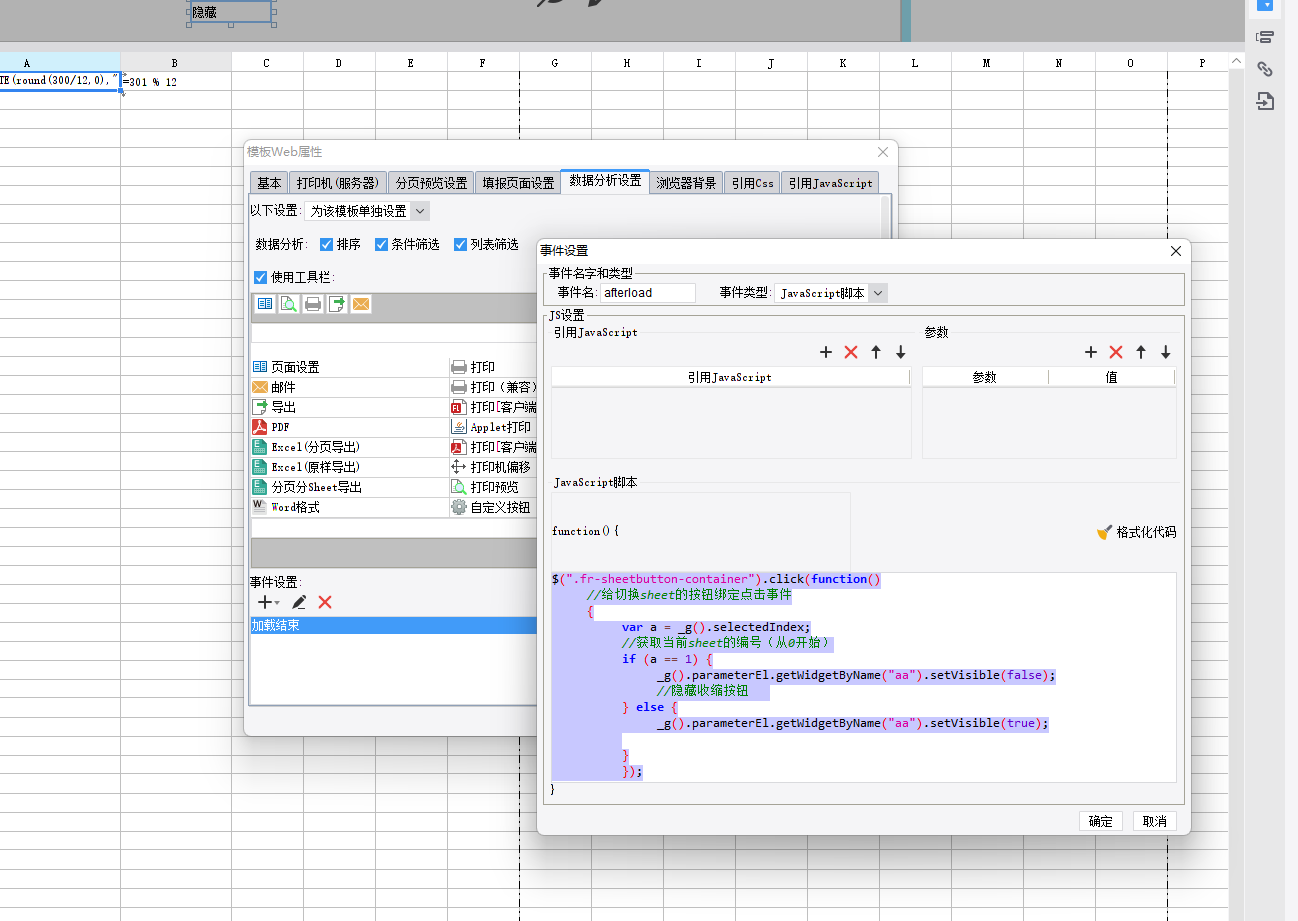Select 邮件 in available buttons list

click(349, 387)
